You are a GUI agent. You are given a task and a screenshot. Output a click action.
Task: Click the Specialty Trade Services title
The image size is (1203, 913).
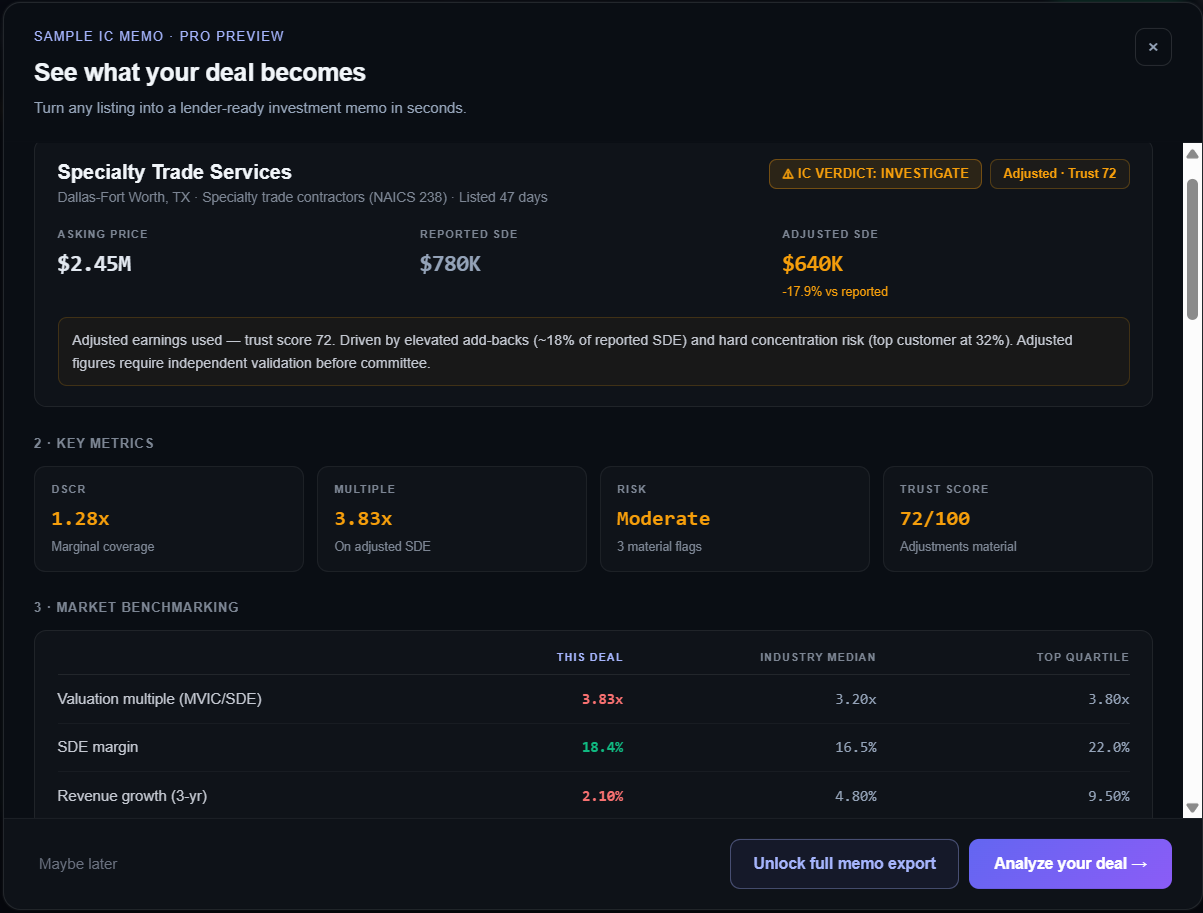click(x=175, y=172)
